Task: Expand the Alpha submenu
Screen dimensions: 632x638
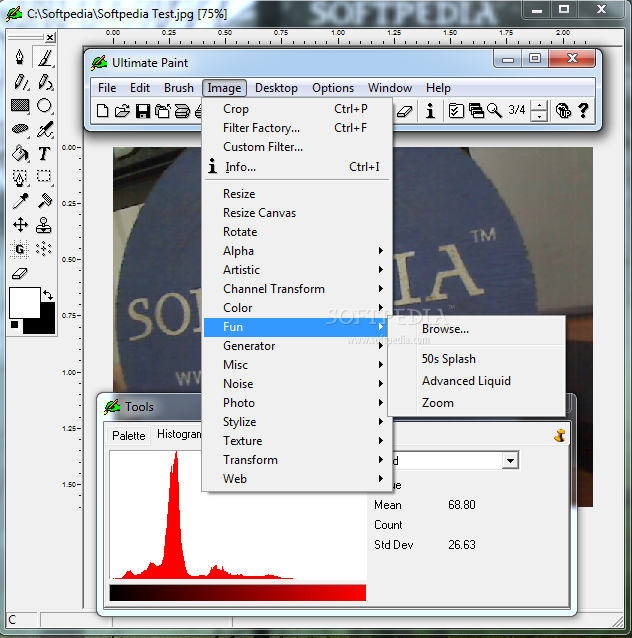Action: click(x=297, y=251)
